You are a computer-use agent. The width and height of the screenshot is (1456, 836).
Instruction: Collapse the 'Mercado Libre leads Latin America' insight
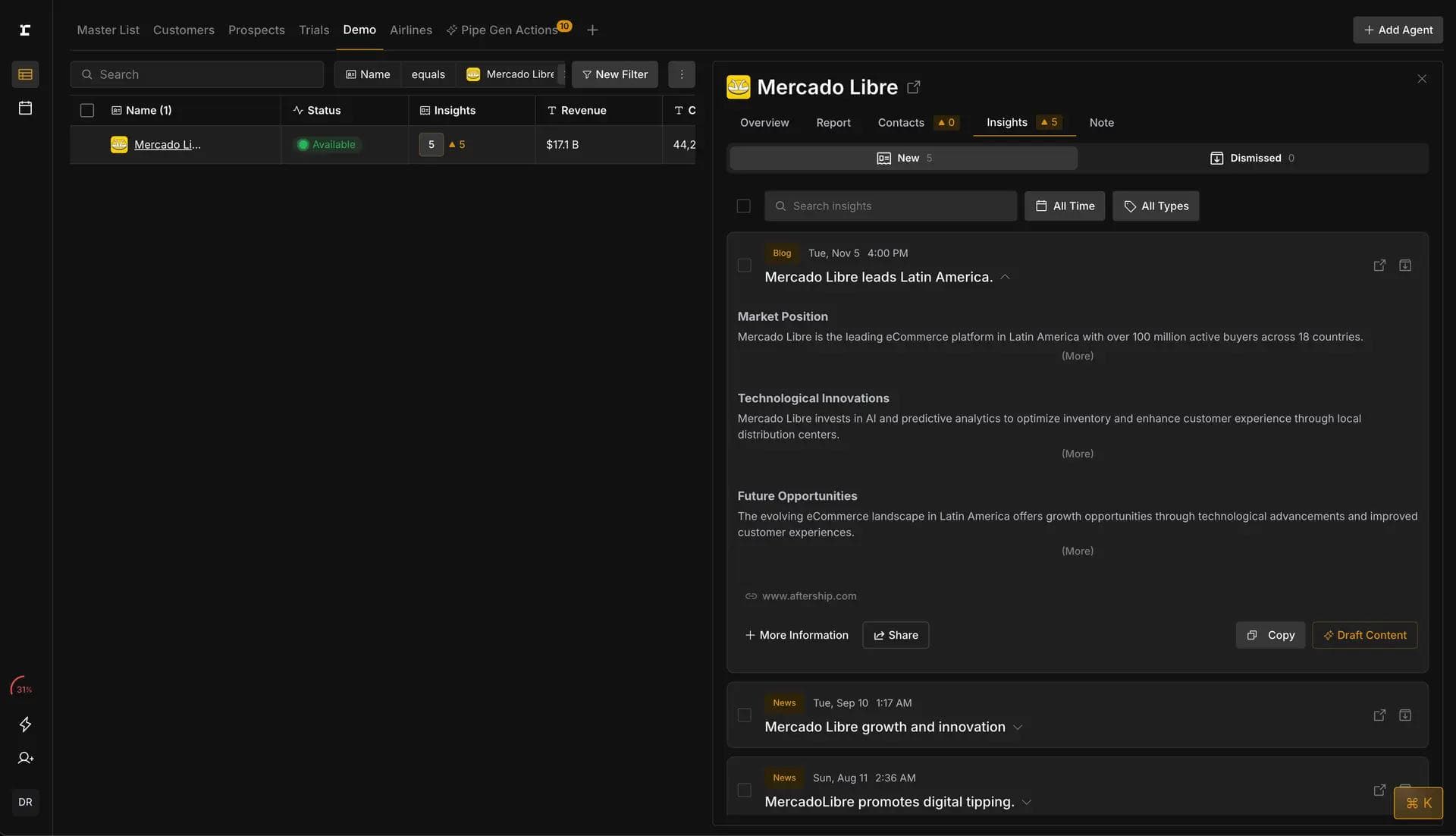pos(1005,278)
